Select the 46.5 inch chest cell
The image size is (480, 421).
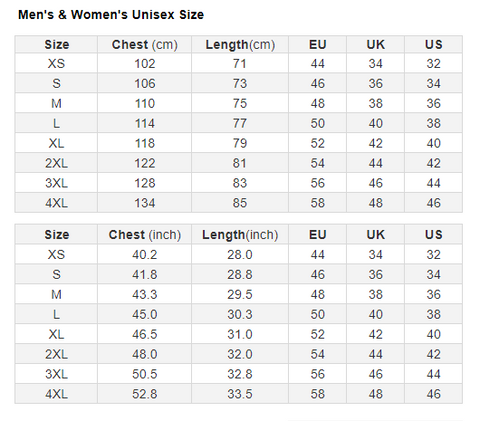145,334
